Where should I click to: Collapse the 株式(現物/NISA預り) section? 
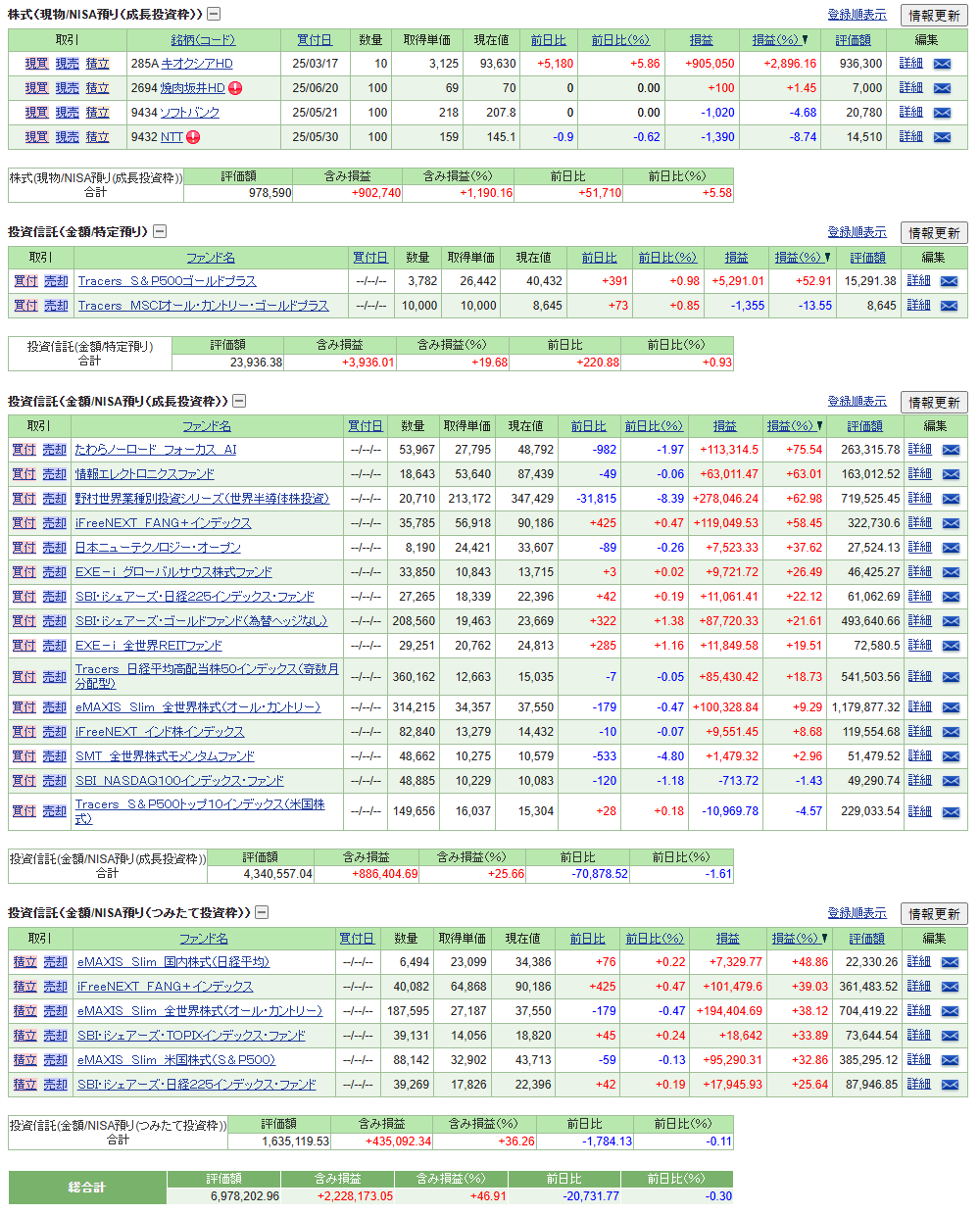pyautogui.click(x=214, y=14)
